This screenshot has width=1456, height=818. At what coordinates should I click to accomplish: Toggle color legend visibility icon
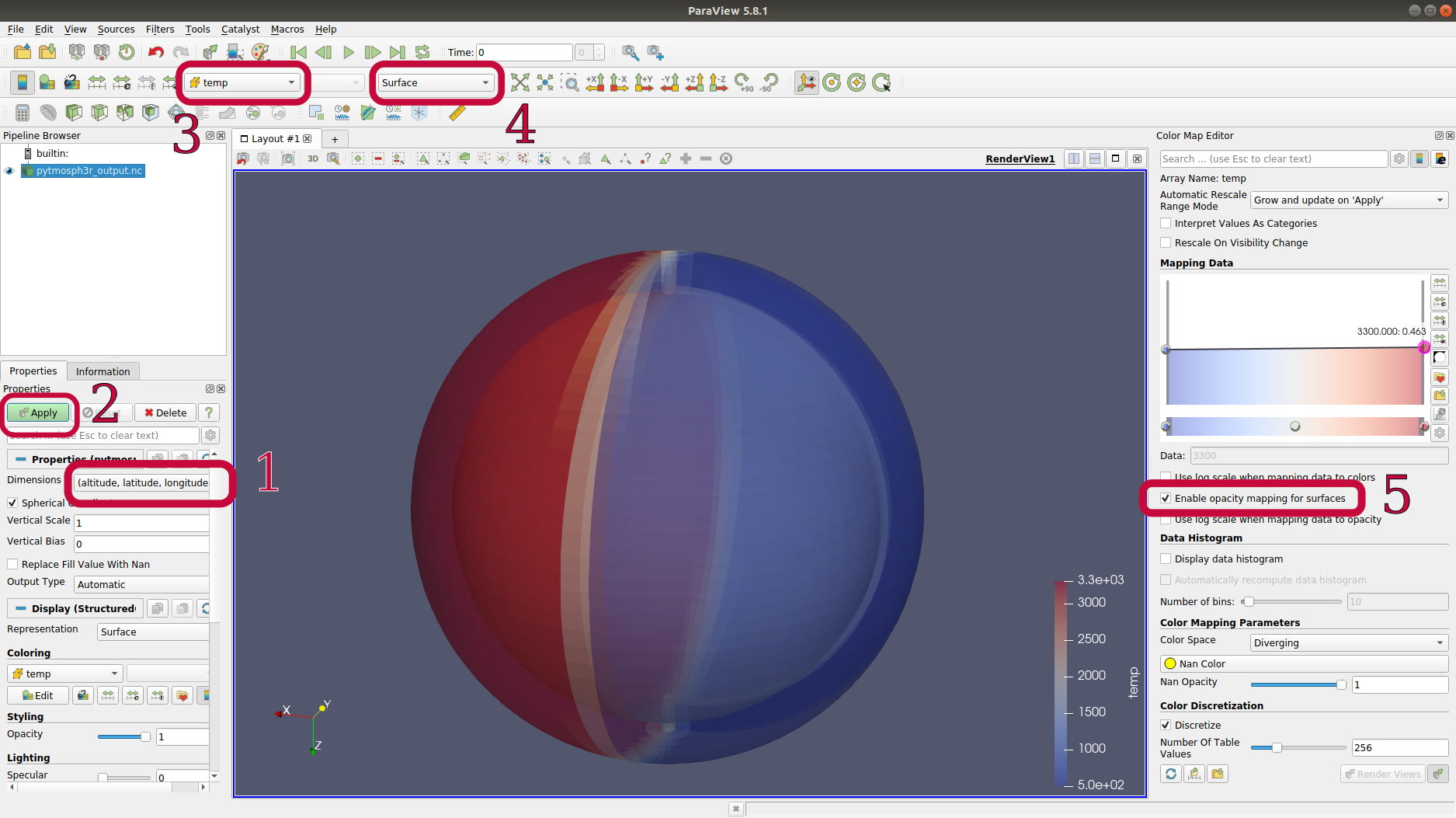[22, 82]
